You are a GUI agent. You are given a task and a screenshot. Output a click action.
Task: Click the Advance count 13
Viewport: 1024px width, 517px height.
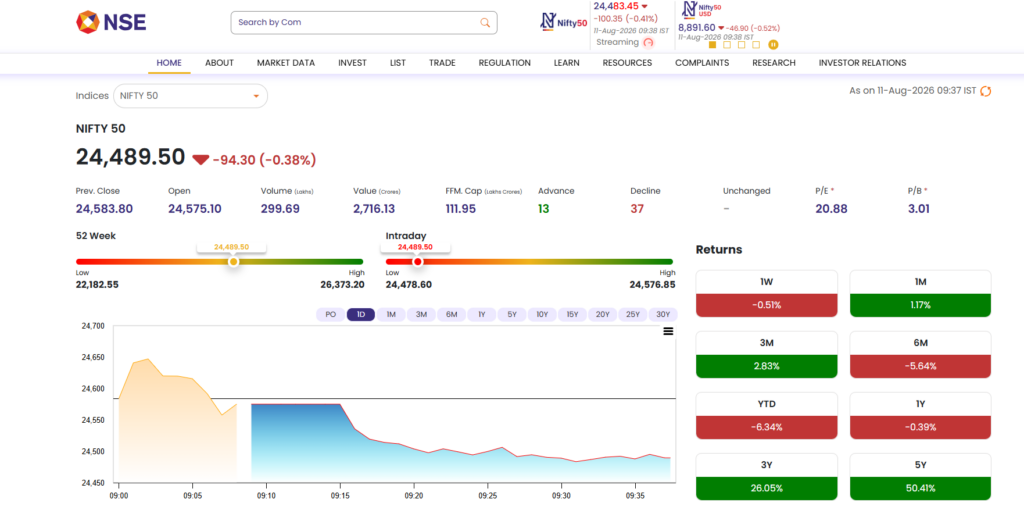coord(543,209)
